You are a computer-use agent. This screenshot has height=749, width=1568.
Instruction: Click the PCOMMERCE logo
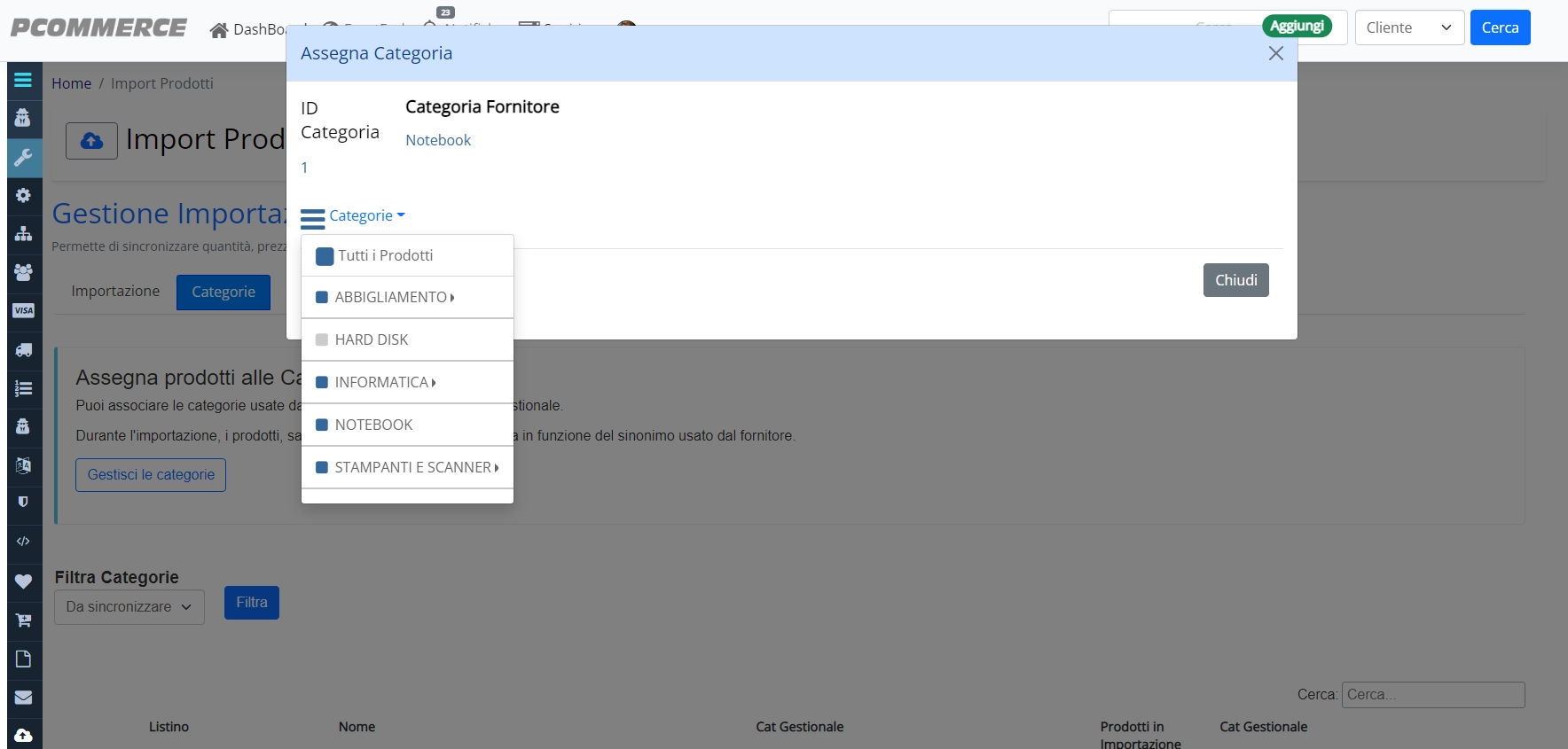coord(98,27)
